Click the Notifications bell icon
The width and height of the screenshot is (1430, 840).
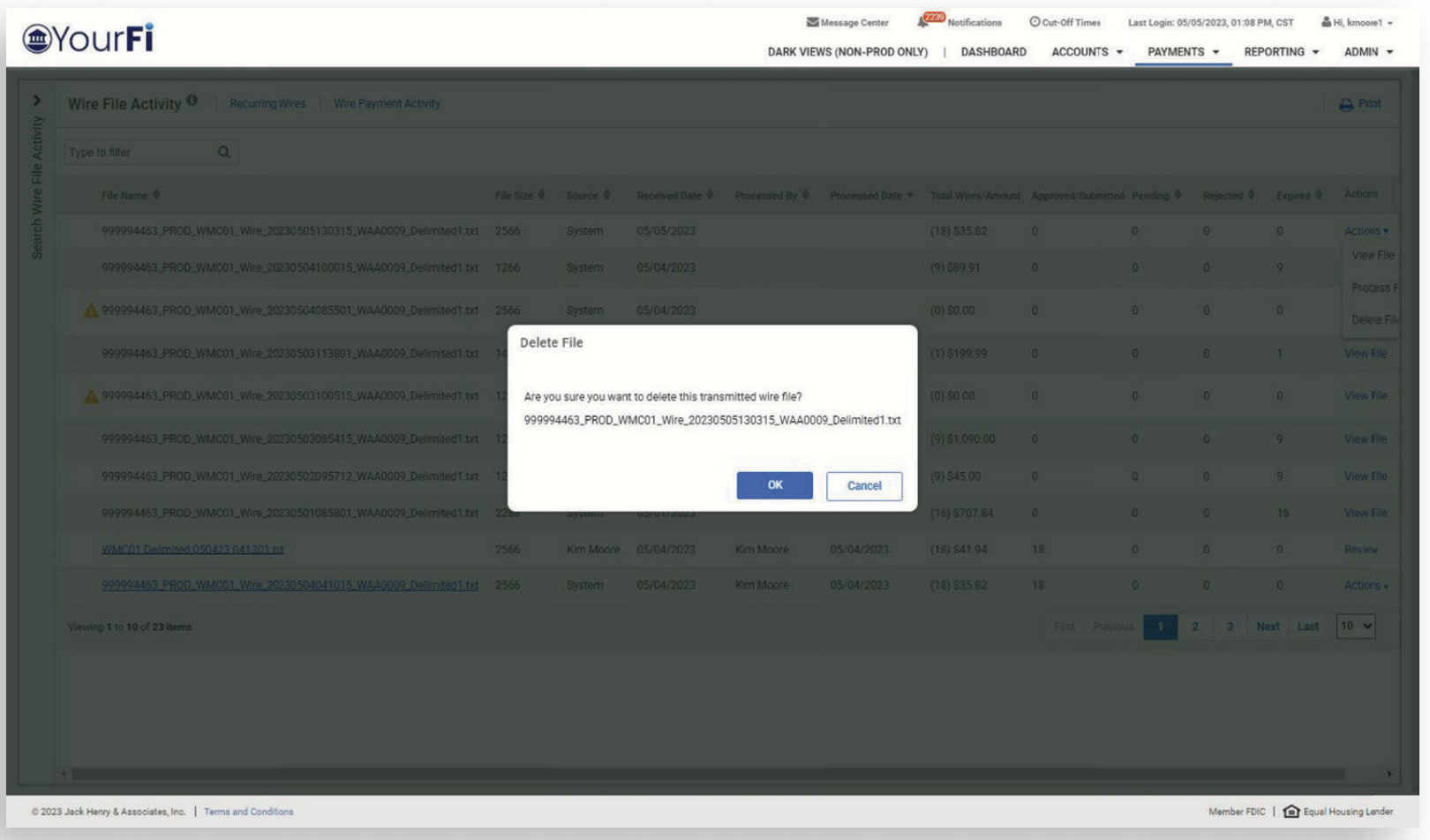click(923, 22)
